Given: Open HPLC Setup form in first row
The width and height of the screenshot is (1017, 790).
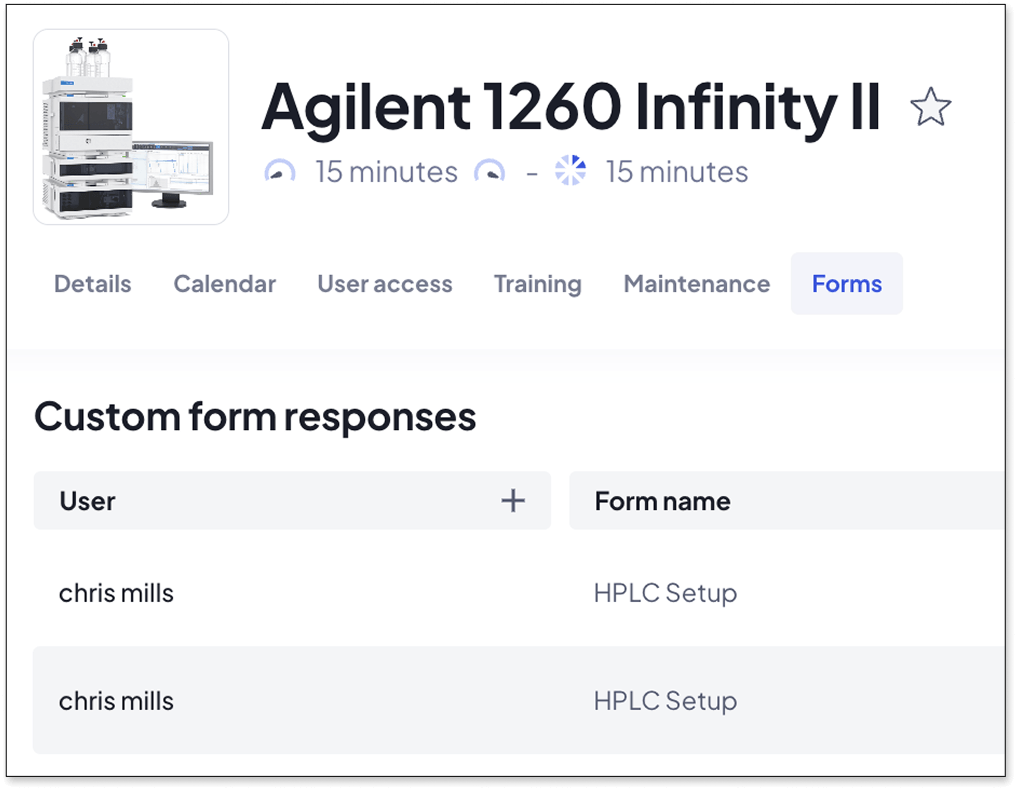Looking at the screenshot, I should click(665, 593).
